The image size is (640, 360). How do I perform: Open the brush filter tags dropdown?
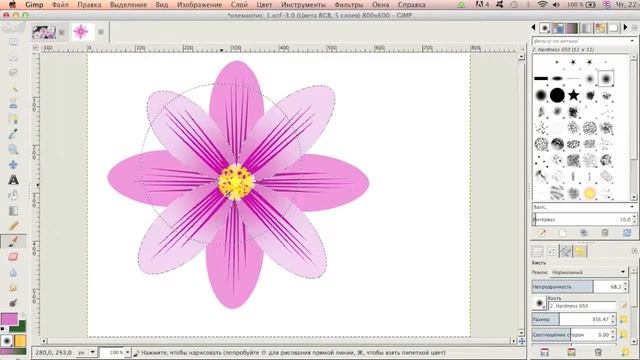[632, 41]
